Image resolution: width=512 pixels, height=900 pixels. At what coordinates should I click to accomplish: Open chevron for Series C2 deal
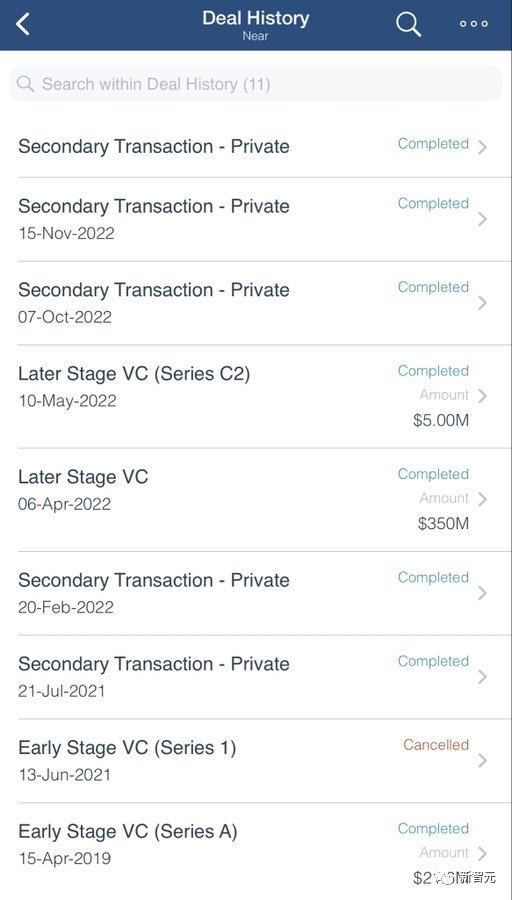482,395
